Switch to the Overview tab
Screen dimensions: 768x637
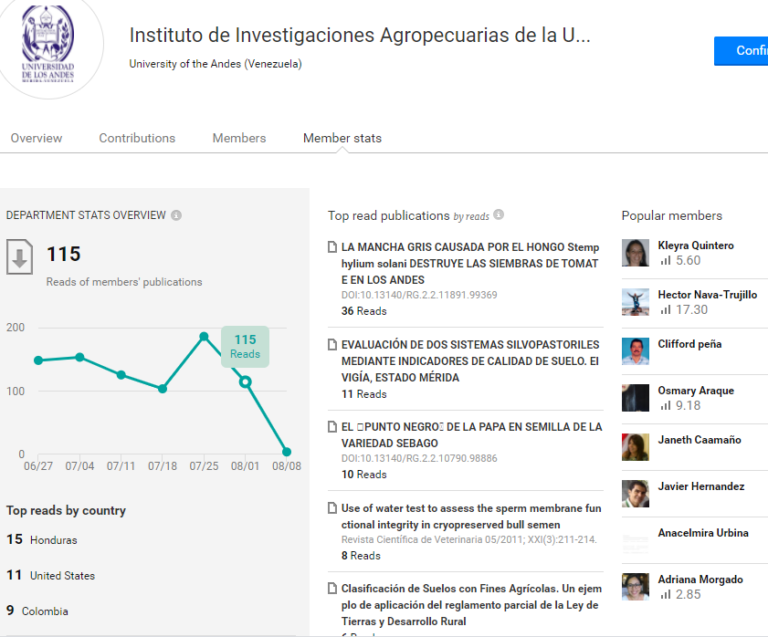[x=36, y=138]
